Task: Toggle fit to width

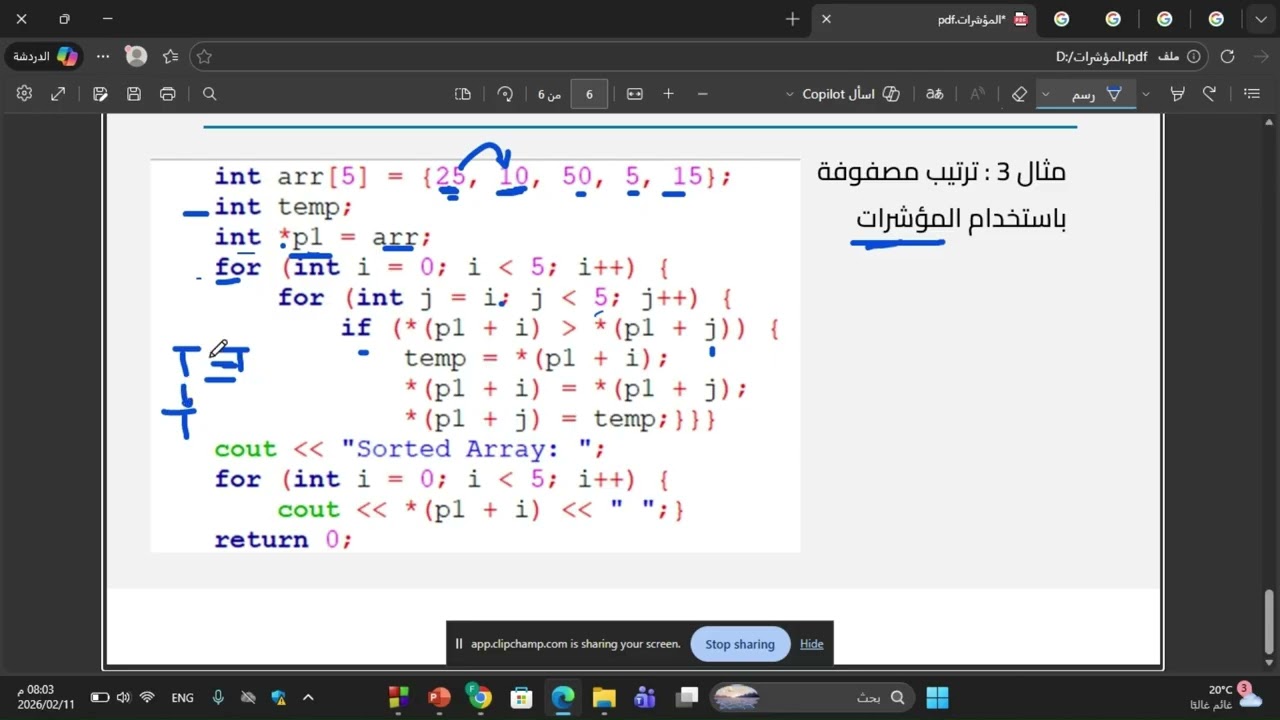Action: pos(635,94)
